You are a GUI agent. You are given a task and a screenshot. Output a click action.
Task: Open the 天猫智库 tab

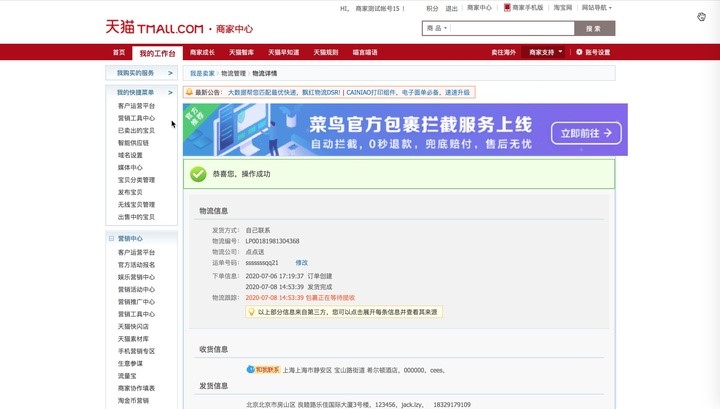tap(242, 52)
